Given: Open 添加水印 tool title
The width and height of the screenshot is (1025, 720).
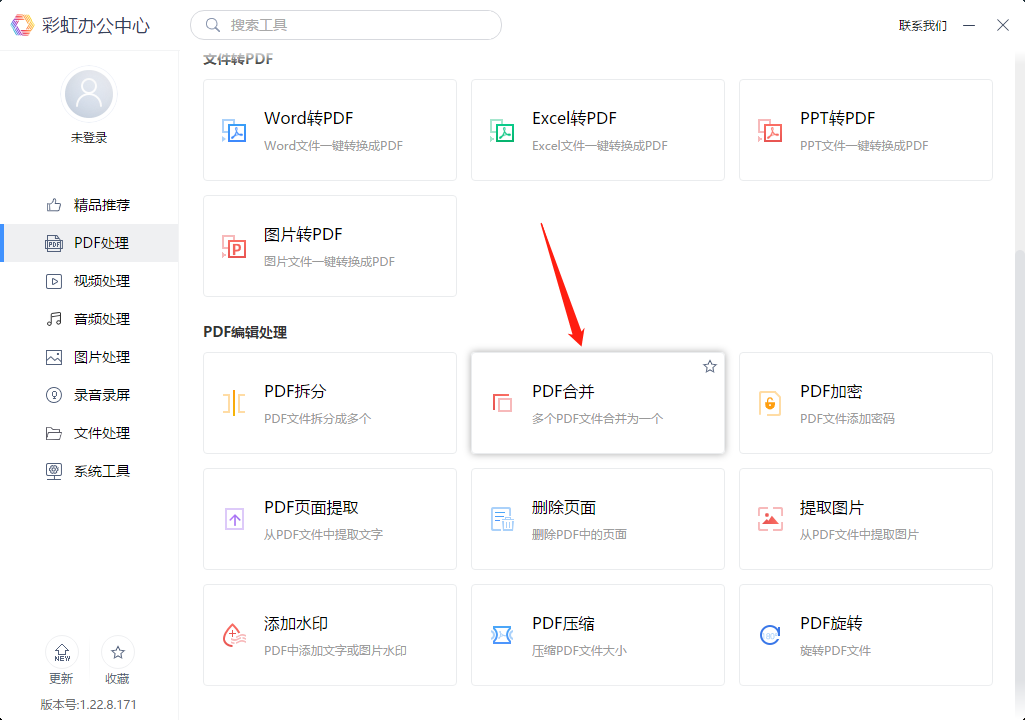Looking at the screenshot, I should [x=296, y=624].
